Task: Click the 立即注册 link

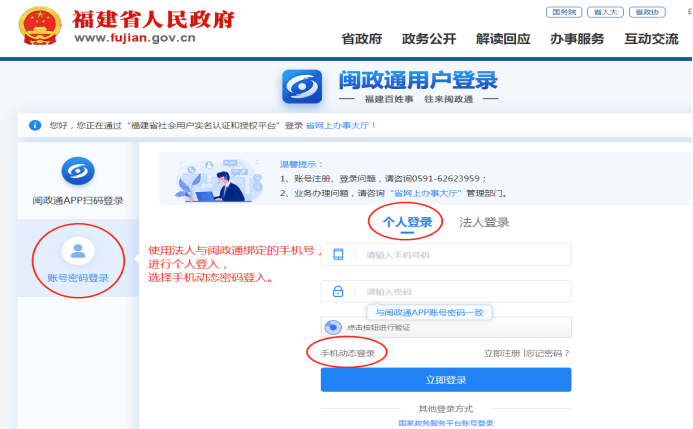Action: click(501, 353)
